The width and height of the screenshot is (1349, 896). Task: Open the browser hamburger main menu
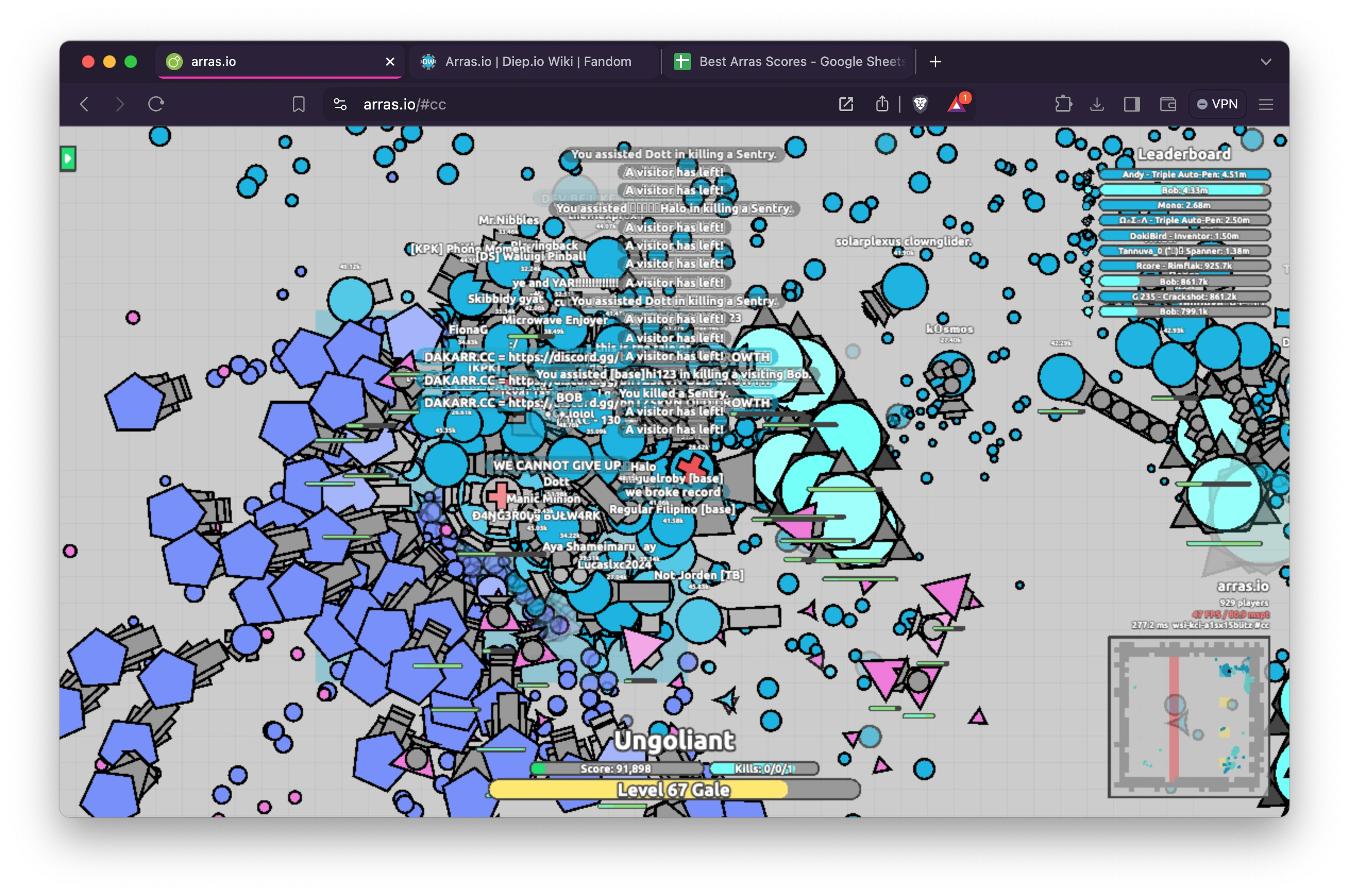point(1266,104)
